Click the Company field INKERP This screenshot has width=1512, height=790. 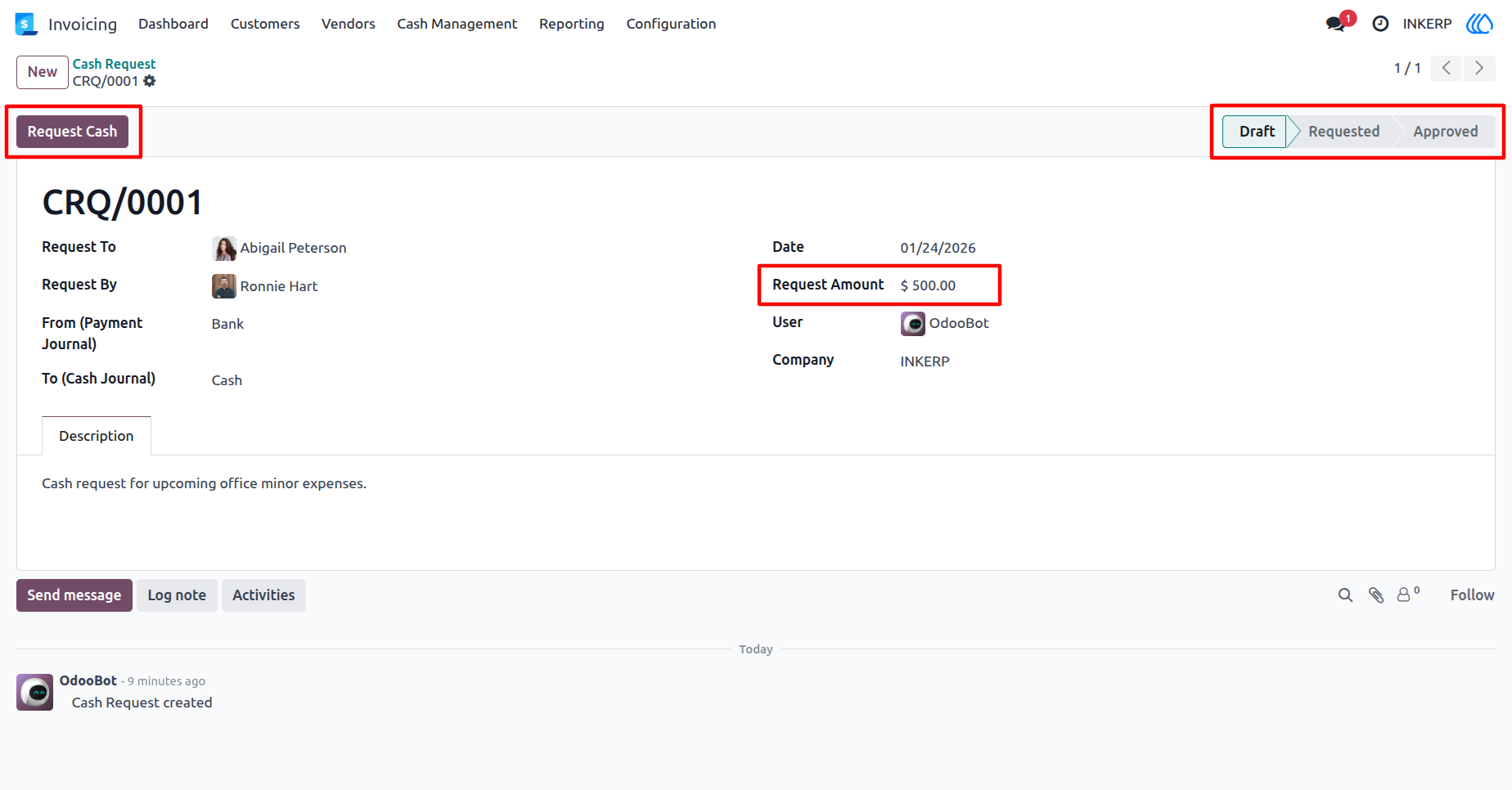coord(925,361)
